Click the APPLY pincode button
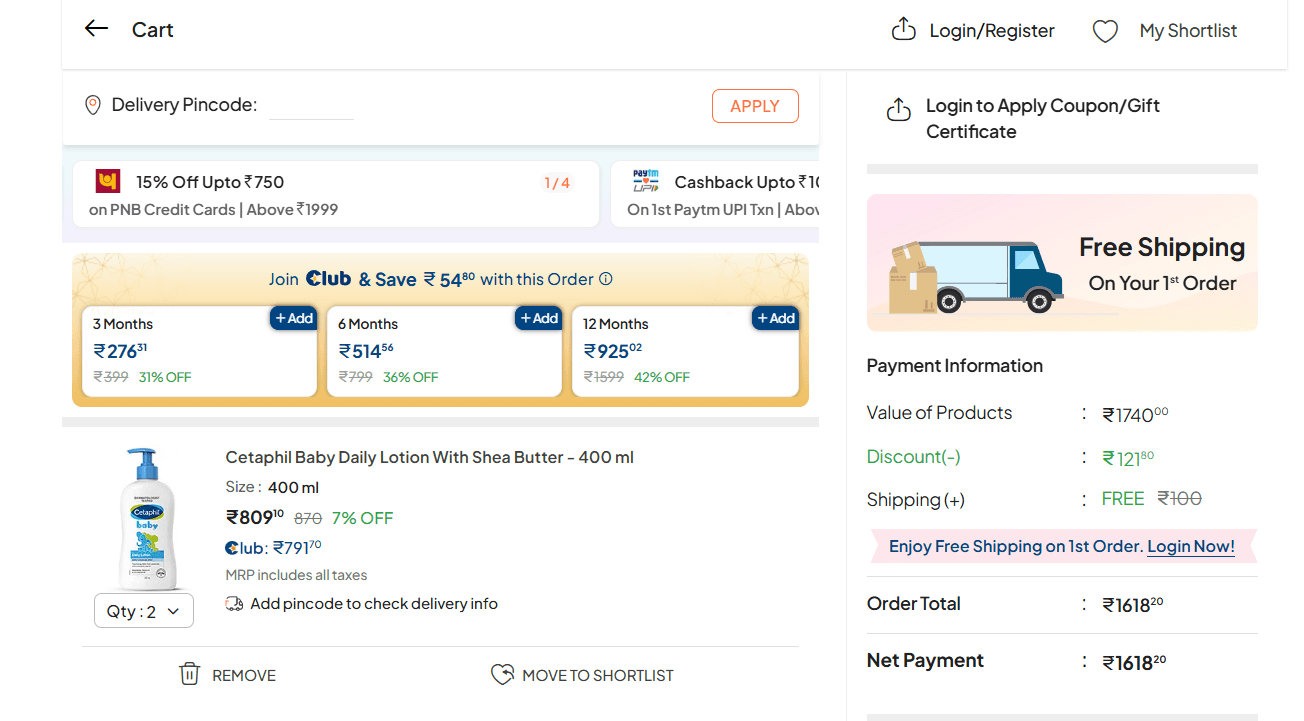 coord(755,106)
